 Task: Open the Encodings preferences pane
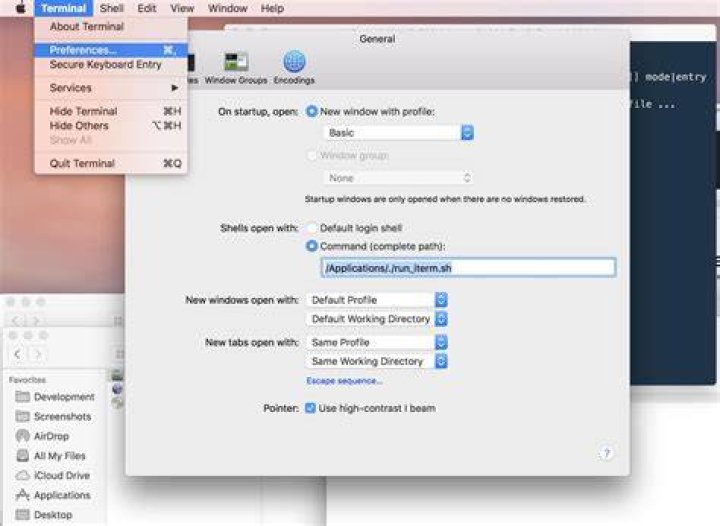point(294,67)
